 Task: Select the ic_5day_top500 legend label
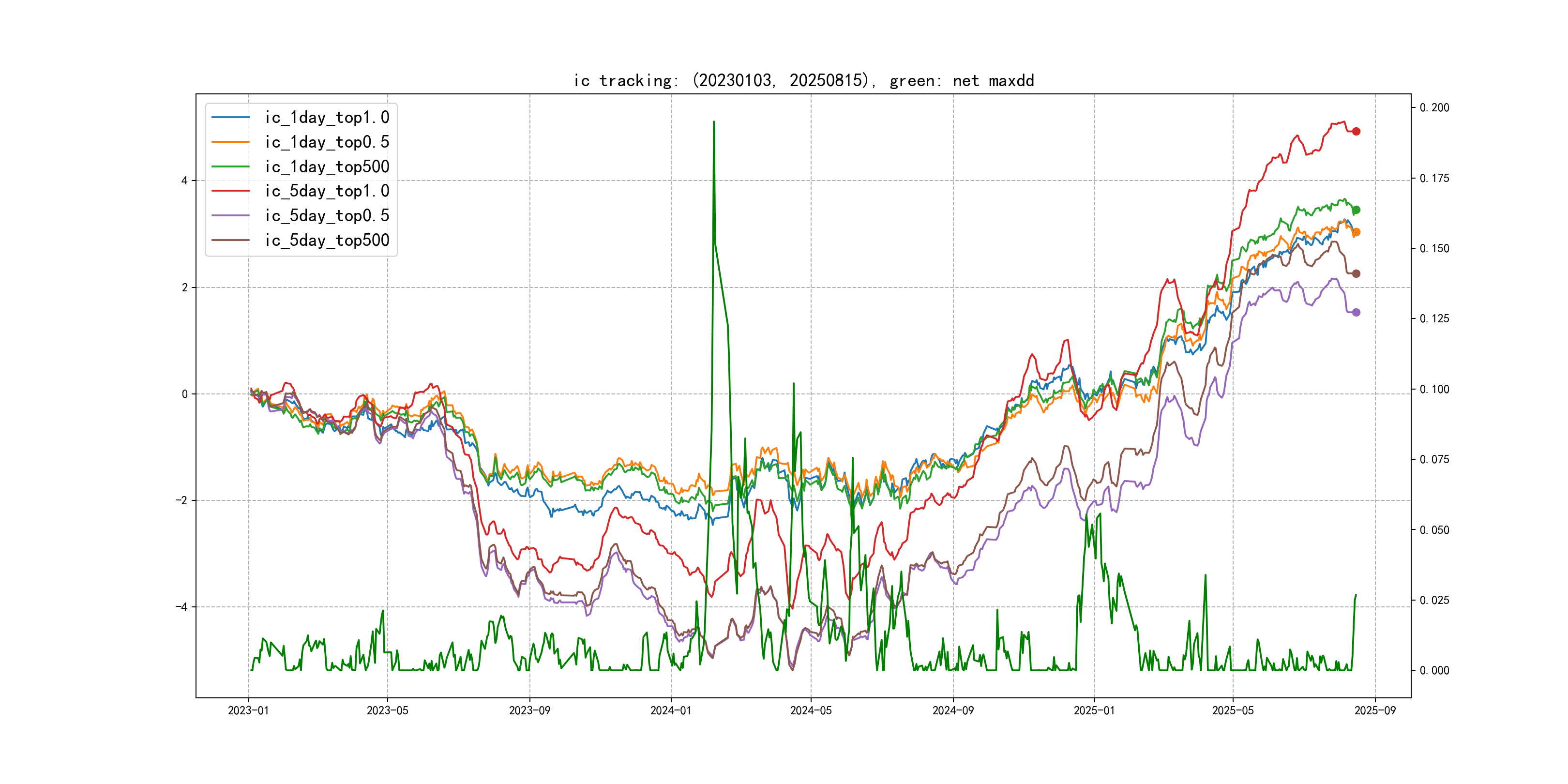pos(327,241)
